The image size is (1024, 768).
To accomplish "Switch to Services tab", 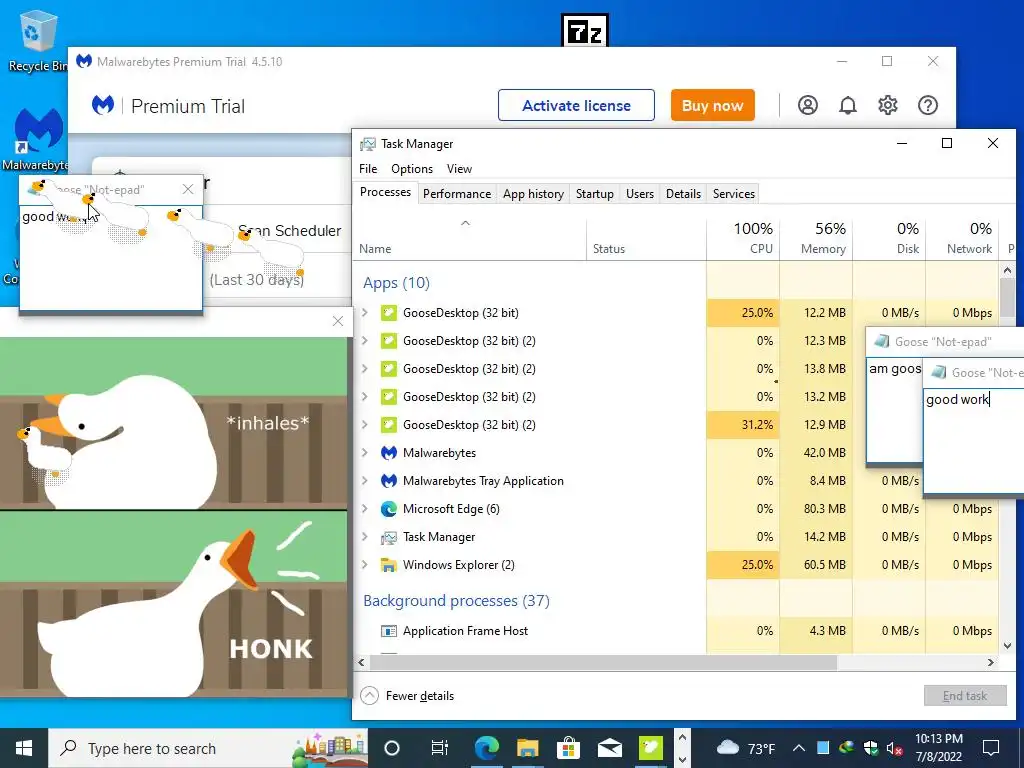I will point(734,194).
